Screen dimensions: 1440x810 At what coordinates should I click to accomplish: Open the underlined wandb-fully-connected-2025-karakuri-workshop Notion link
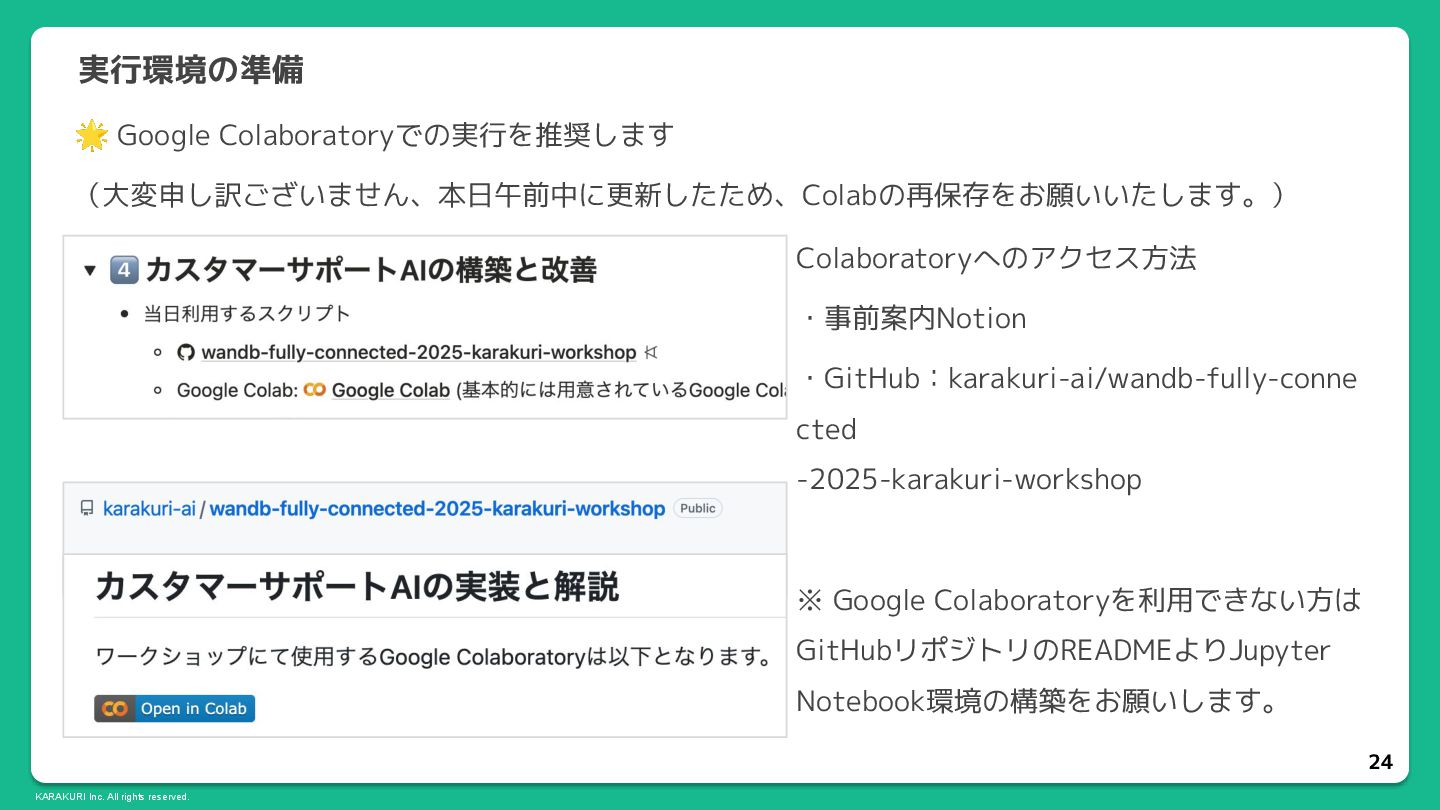pos(418,352)
